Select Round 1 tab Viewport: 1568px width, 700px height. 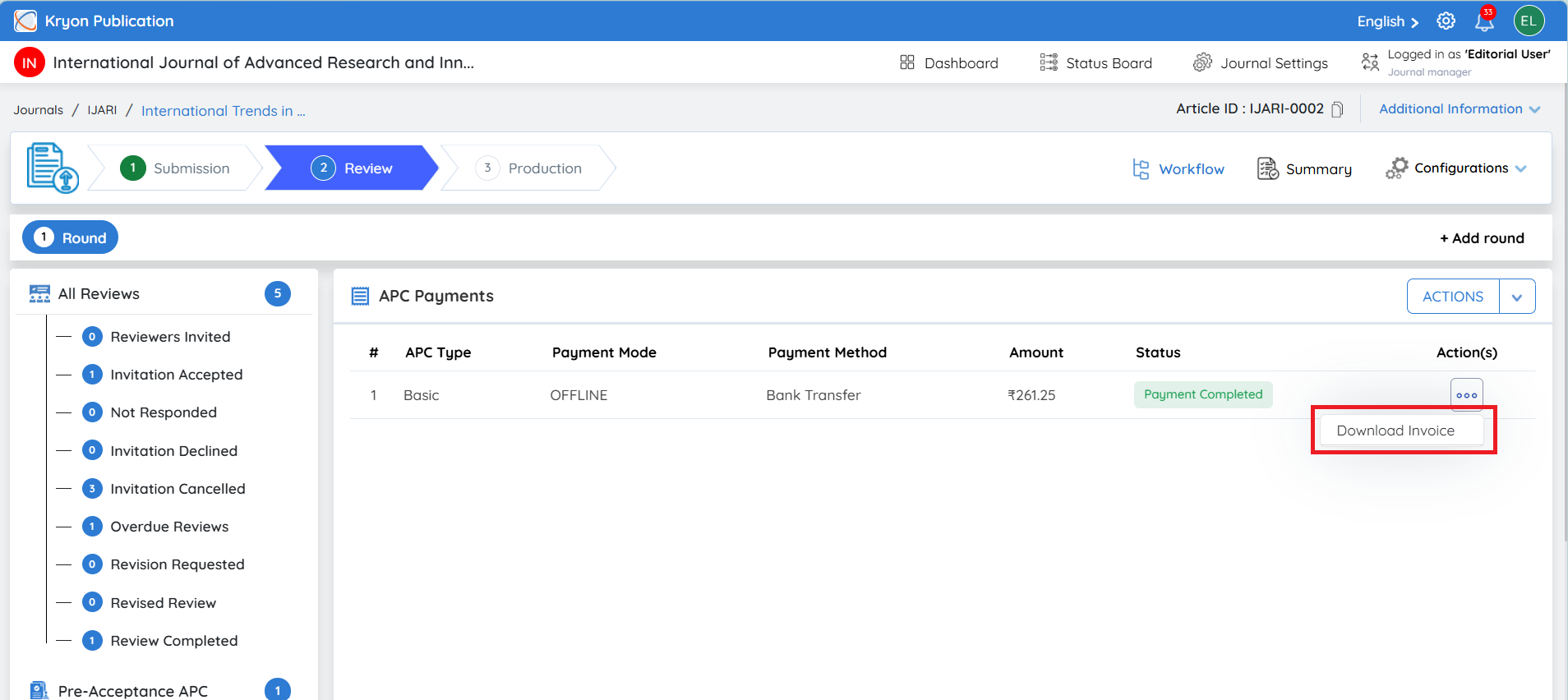tap(70, 237)
